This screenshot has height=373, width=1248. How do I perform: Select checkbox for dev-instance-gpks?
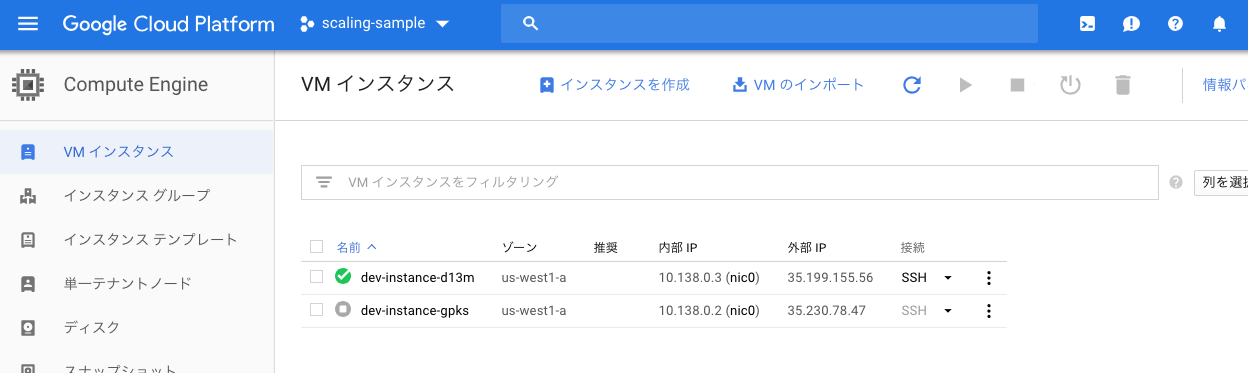pyautogui.click(x=317, y=310)
